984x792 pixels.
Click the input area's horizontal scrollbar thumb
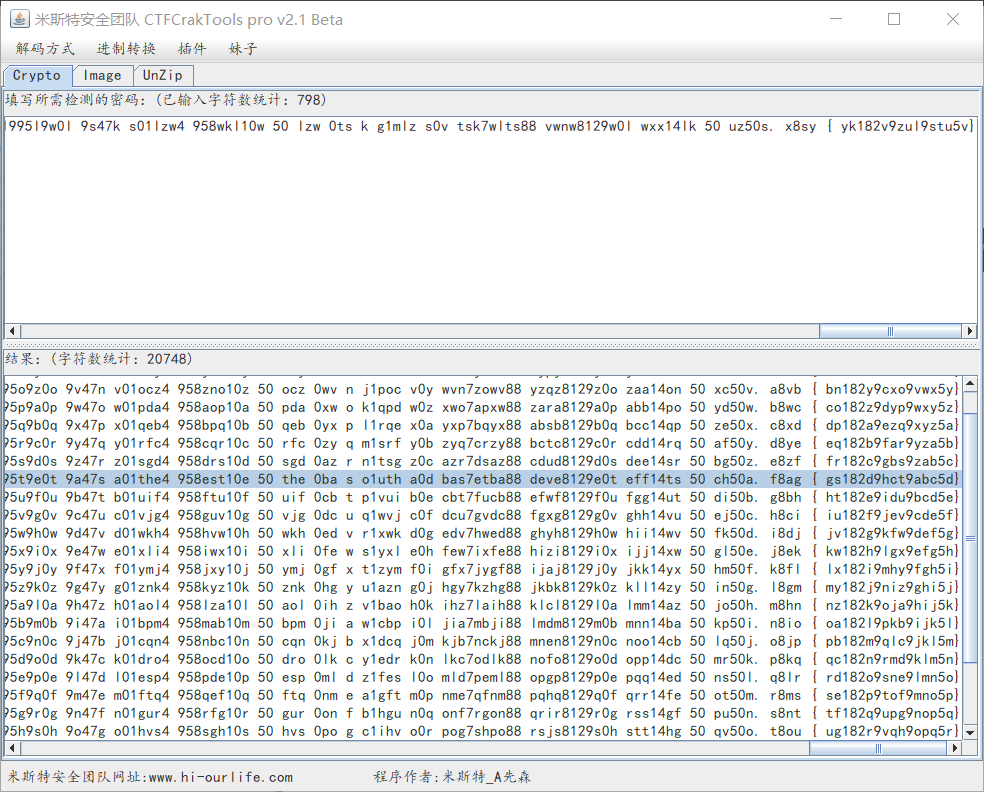click(890, 331)
